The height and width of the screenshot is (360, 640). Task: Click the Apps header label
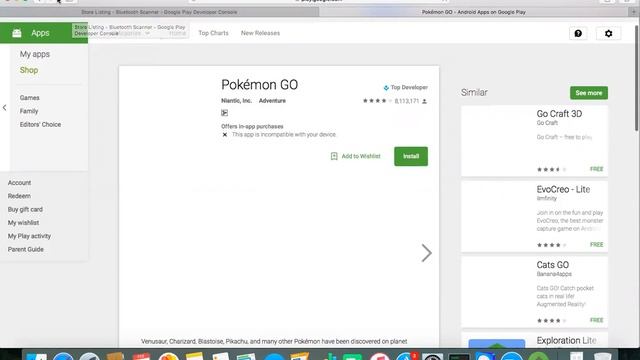pyautogui.click(x=40, y=33)
